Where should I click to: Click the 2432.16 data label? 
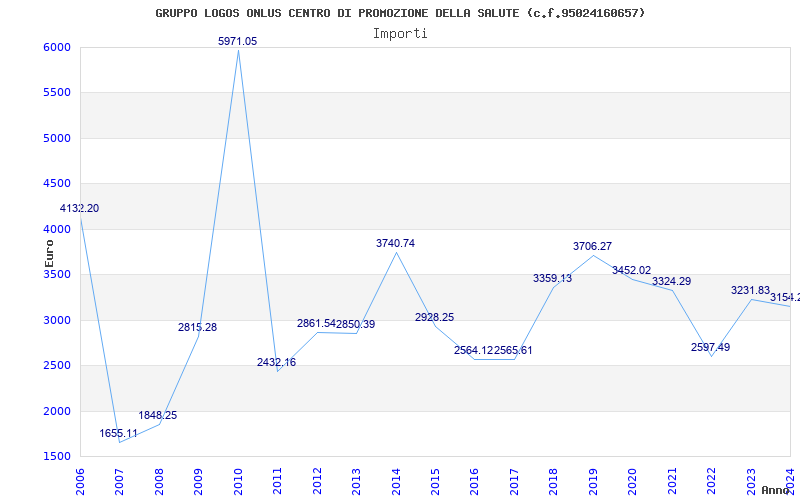click(277, 362)
